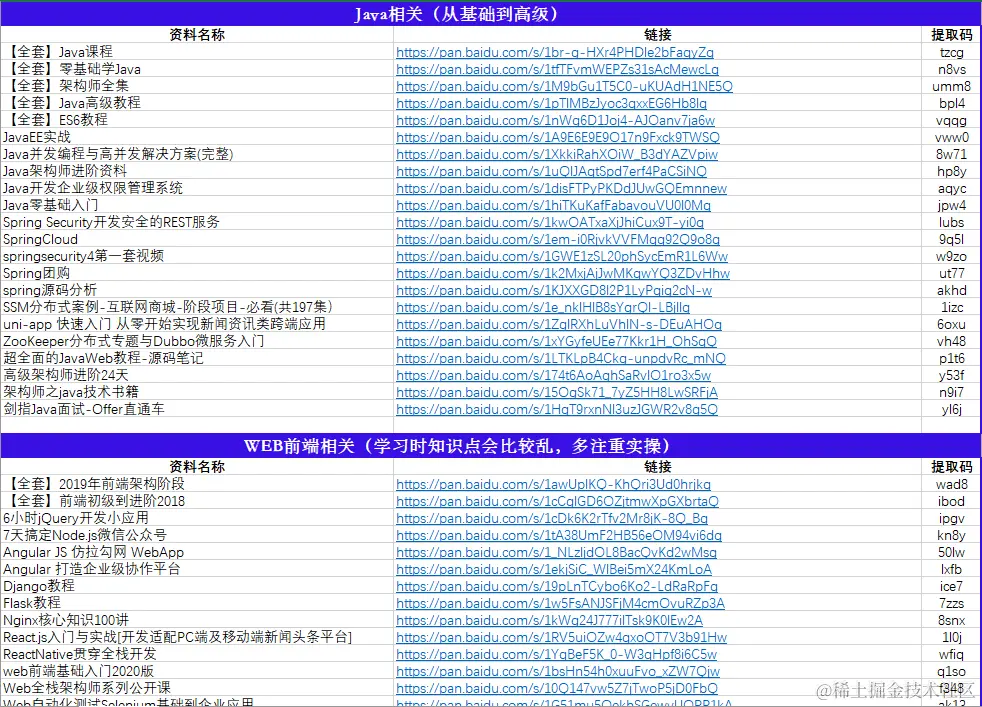Select extraction code ipgv

click(x=951, y=519)
